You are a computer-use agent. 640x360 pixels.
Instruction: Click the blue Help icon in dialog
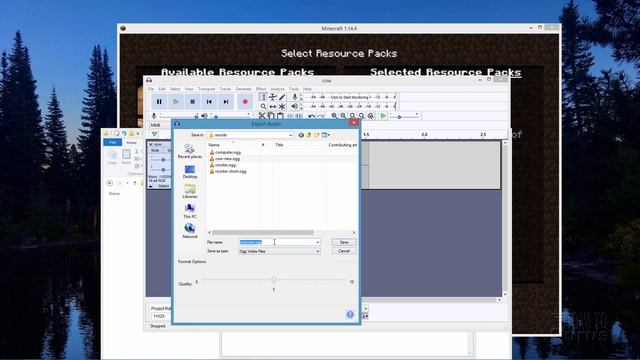tap(350, 314)
